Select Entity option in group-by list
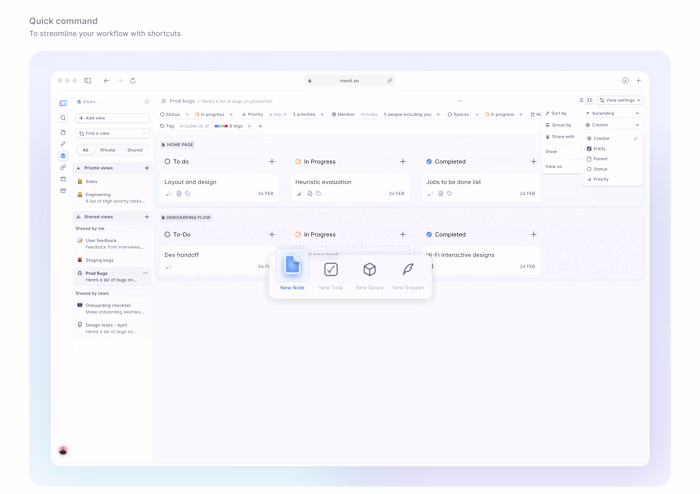This screenshot has height=494, width=700. (x=612, y=149)
